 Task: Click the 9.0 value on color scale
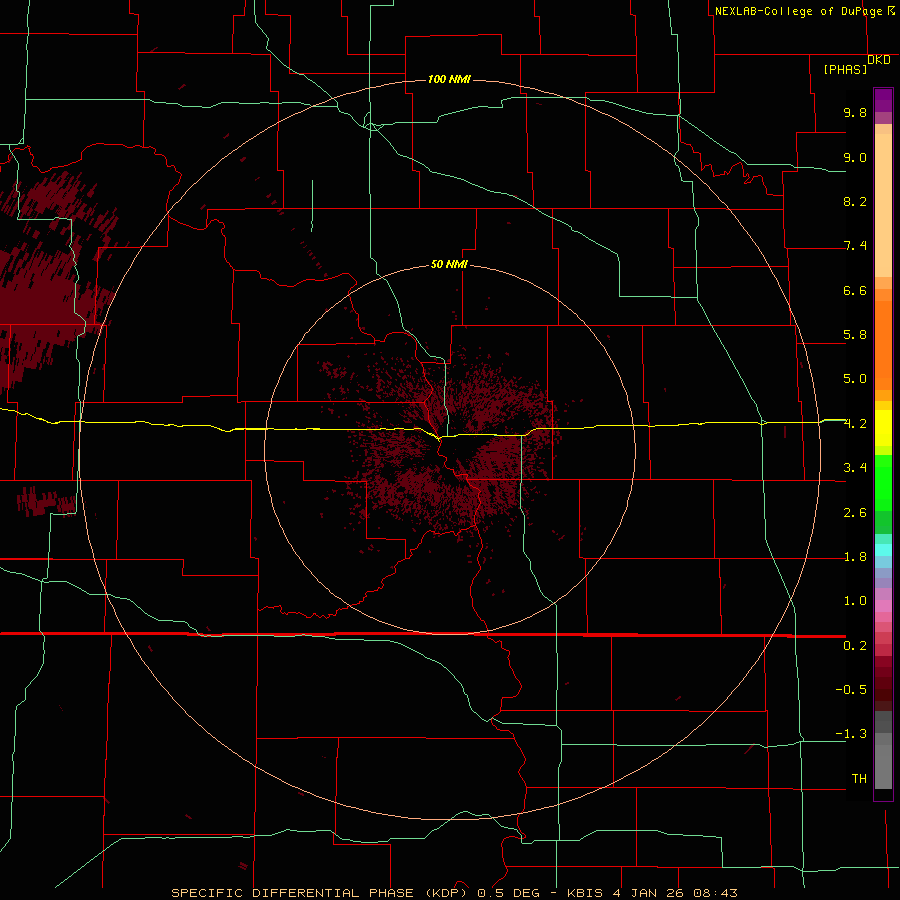coord(855,157)
